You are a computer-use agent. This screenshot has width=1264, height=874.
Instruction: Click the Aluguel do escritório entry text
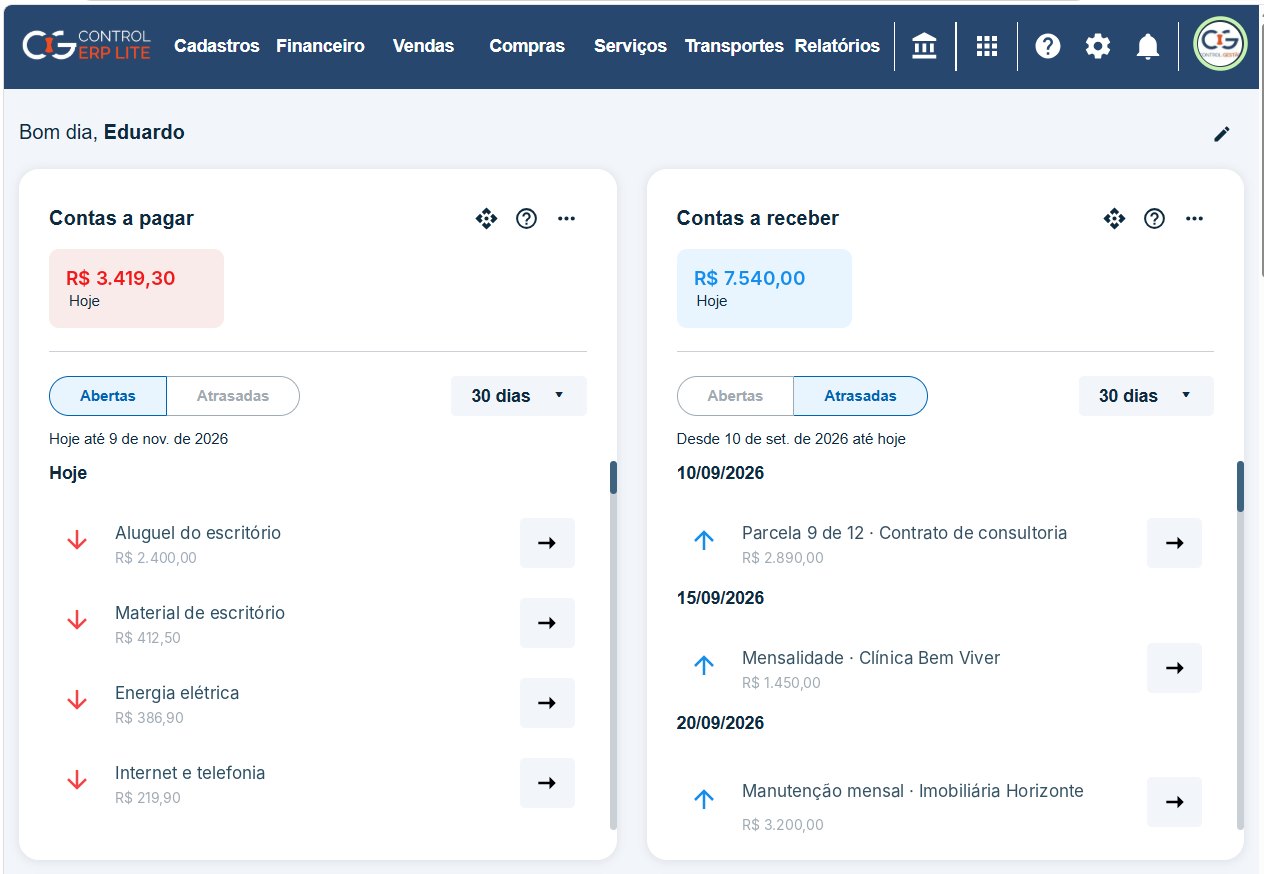click(198, 533)
